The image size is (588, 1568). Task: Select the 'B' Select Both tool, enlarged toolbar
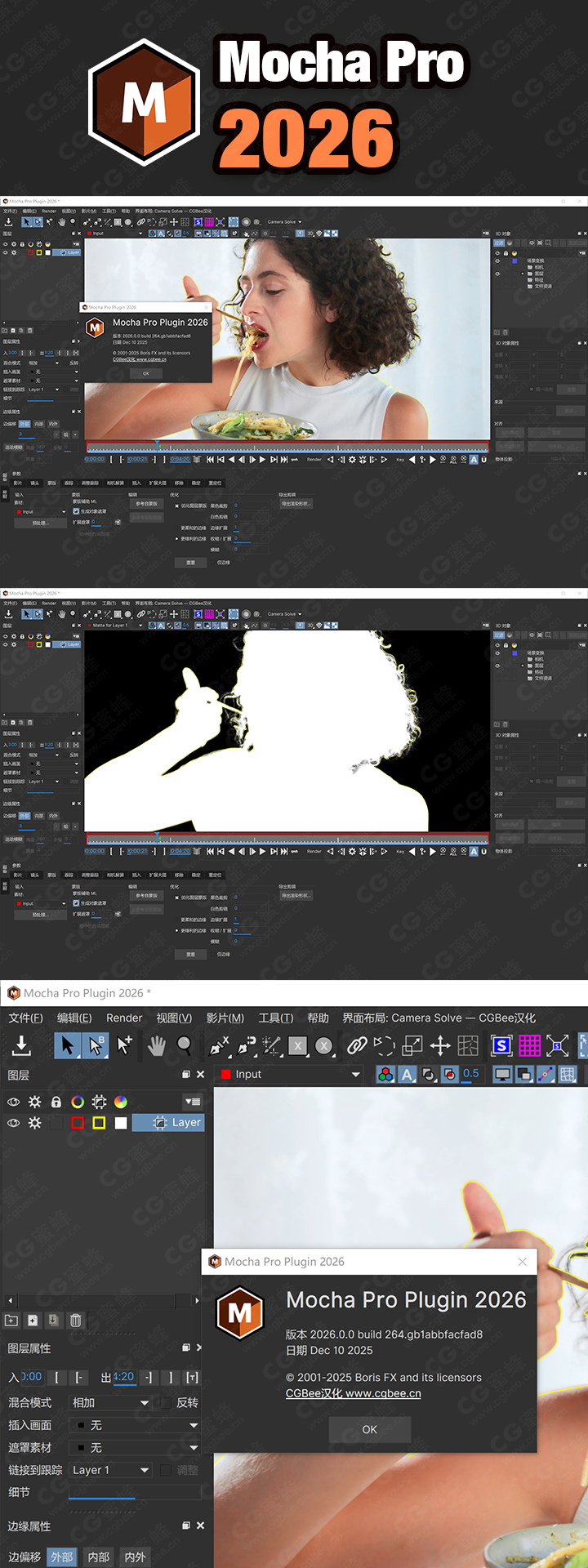pyautogui.click(x=96, y=1045)
